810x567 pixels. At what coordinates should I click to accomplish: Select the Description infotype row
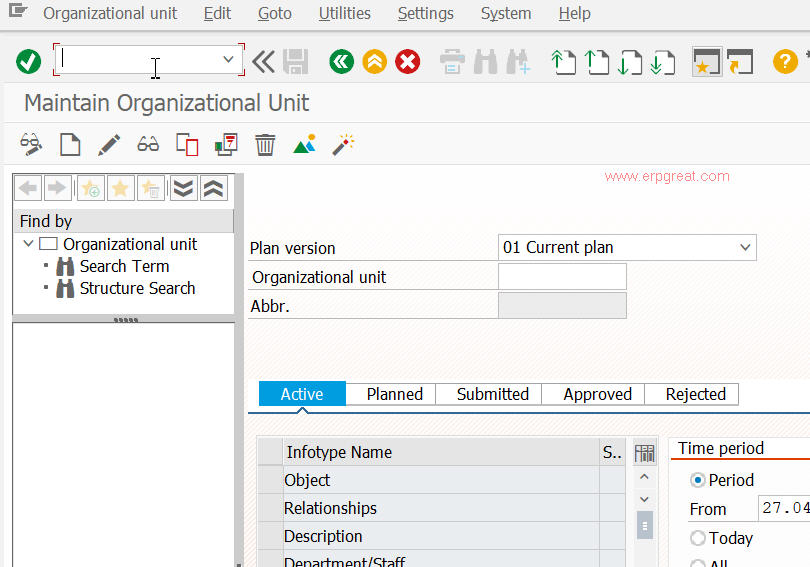tap(442, 536)
